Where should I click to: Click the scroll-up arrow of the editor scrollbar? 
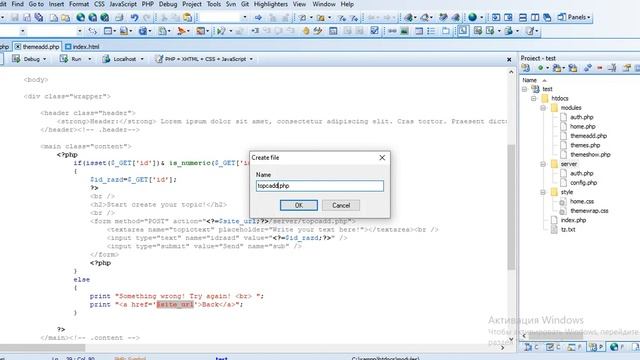point(511,72)
